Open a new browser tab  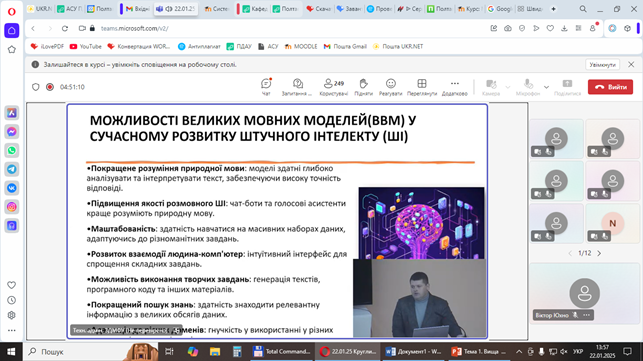pyautogui.click(x=553, y=9)
